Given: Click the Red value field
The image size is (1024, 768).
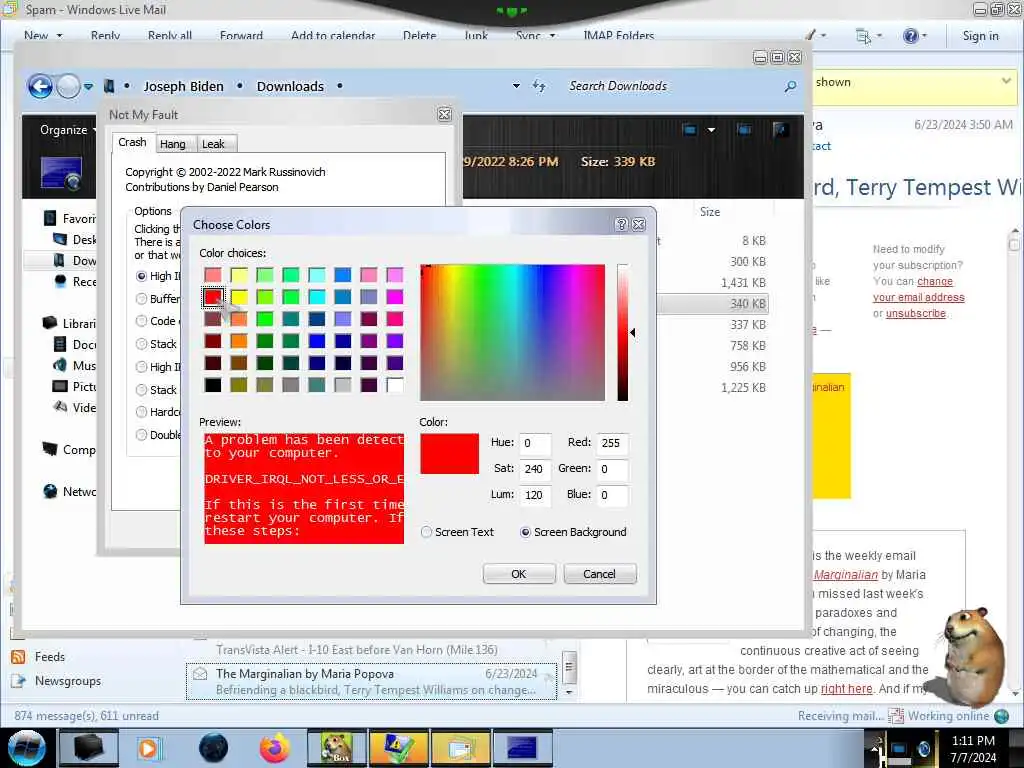Looking at the screenshot, I should pyautogui.click(x=613, y=443).
